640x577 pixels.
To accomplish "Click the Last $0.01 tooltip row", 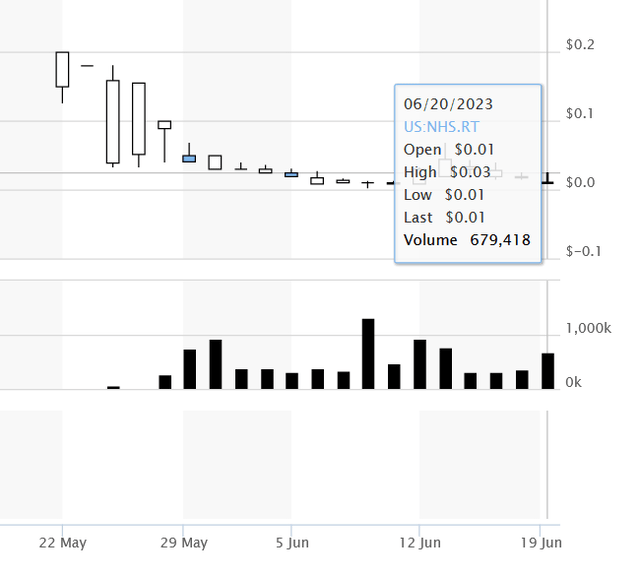I will click(x=444, y=217).
